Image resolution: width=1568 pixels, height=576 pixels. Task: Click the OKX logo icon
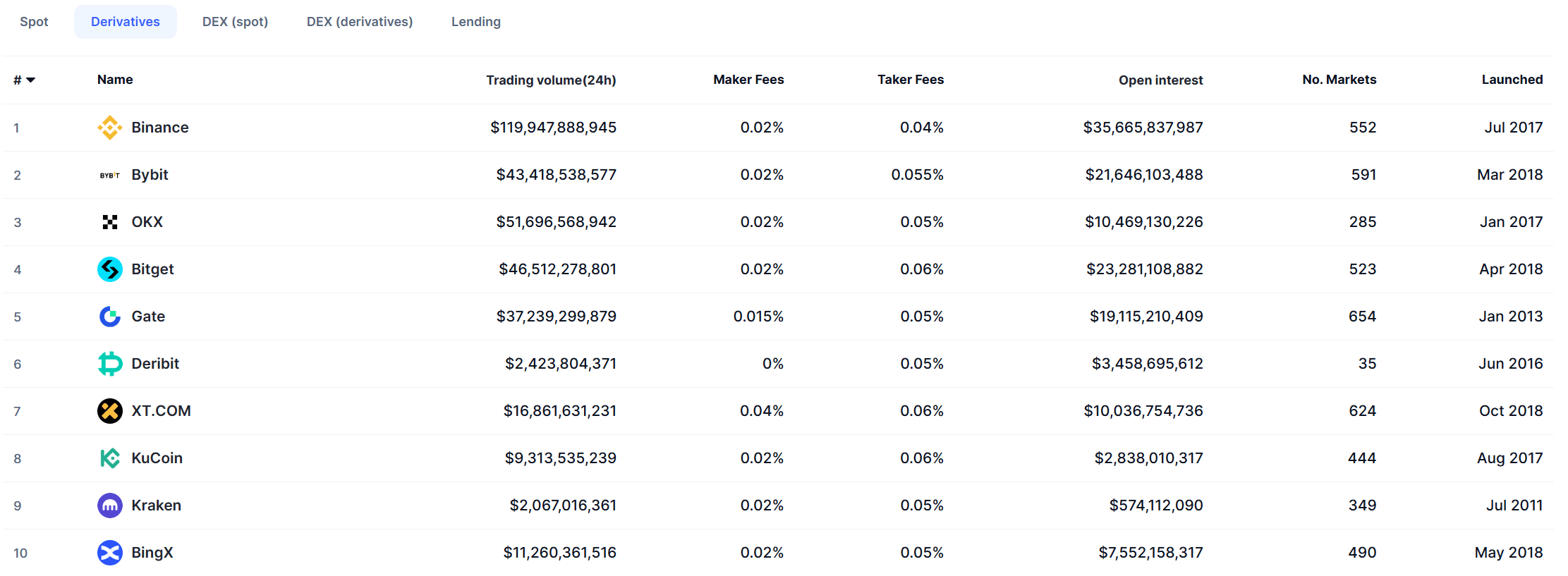[109, 222]
